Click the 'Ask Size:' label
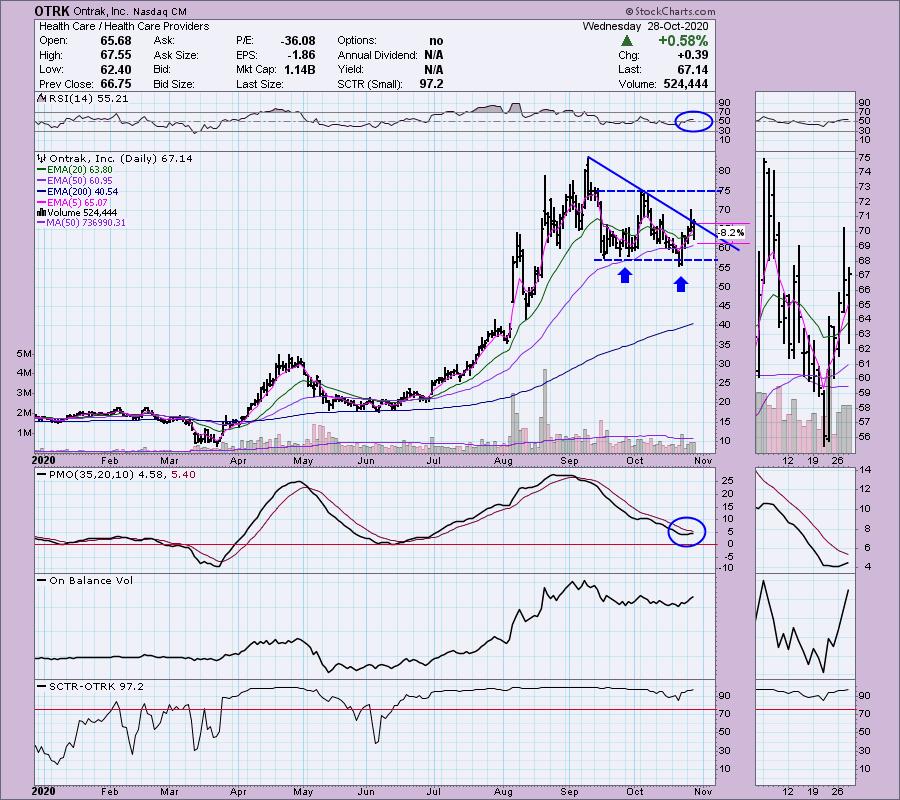Viewport: 900px width, 800px height. point(176,55)
